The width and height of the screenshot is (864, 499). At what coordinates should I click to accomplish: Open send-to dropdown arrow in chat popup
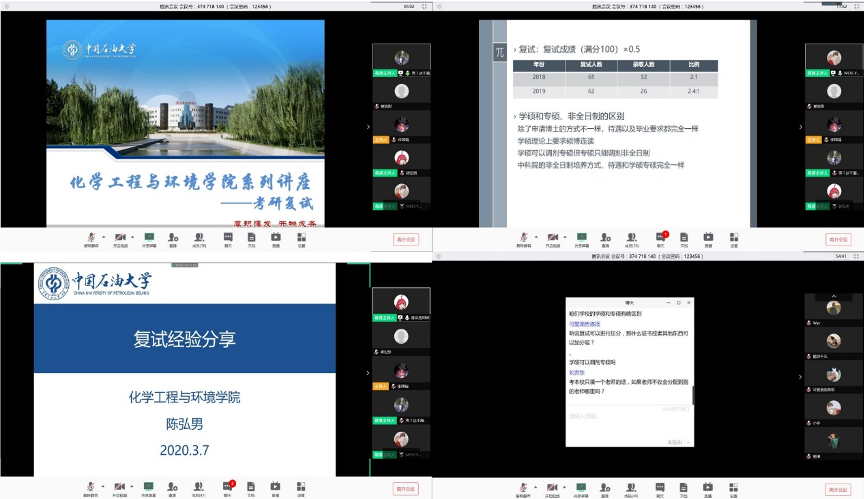[x=688, y=443]
